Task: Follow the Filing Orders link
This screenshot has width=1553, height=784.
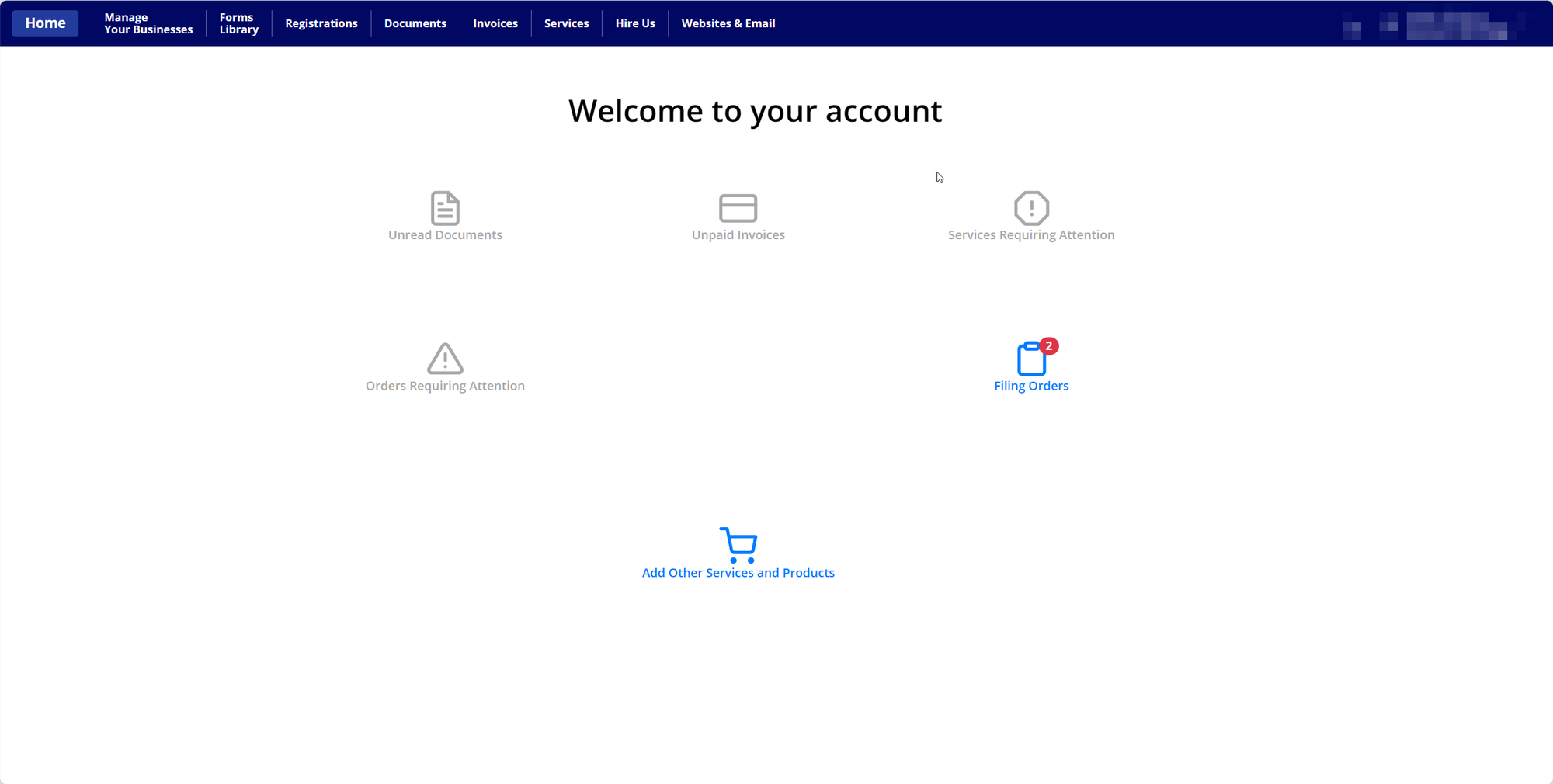Action: point(1031,386)
